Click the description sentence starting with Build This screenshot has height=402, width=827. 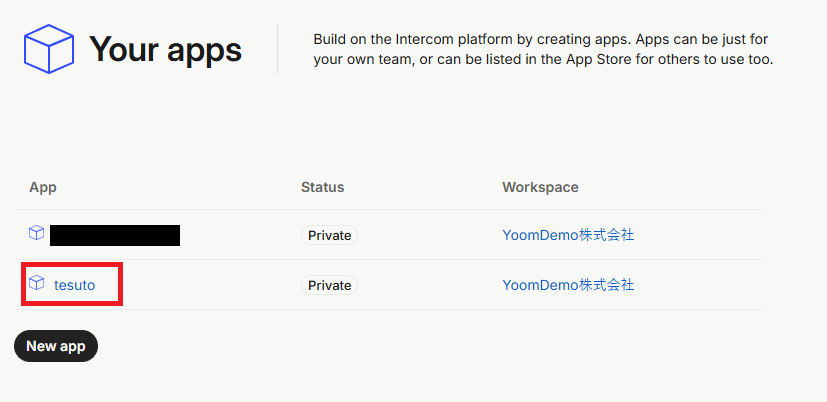click(x=543, y=49)
